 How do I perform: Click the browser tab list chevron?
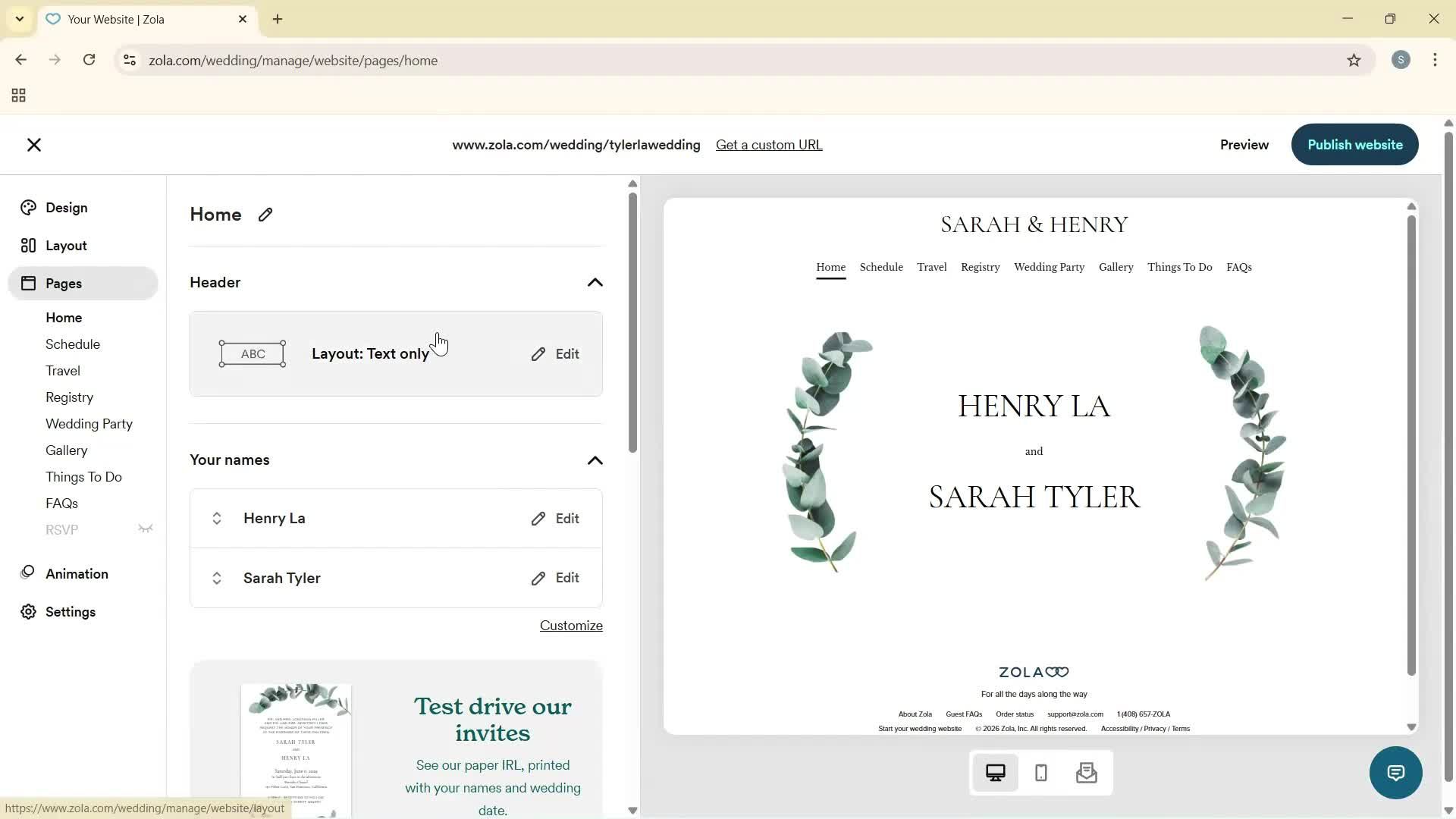pos(20,19)
